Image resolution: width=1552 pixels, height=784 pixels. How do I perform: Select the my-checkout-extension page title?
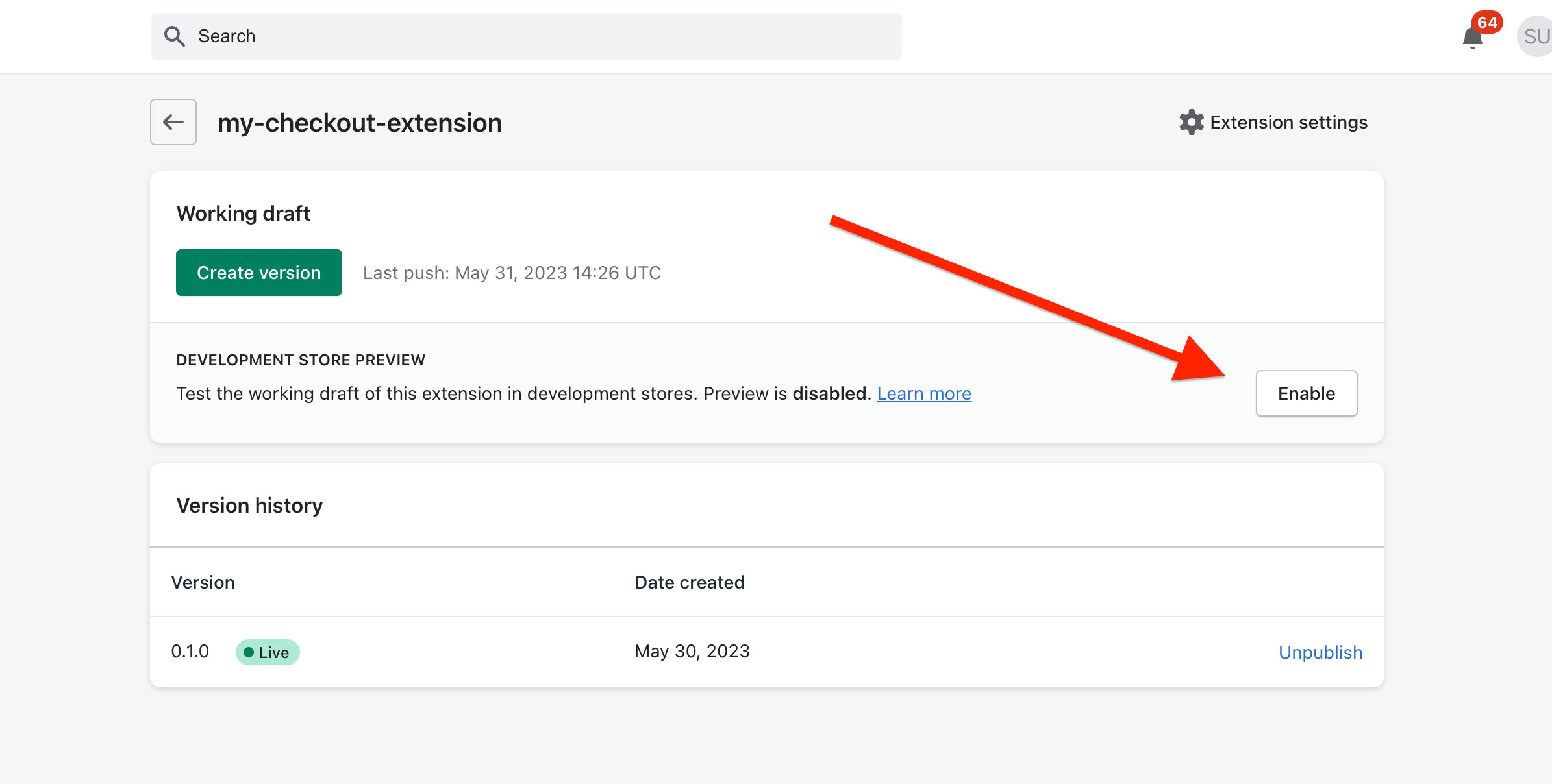click(x=360, y=122)
